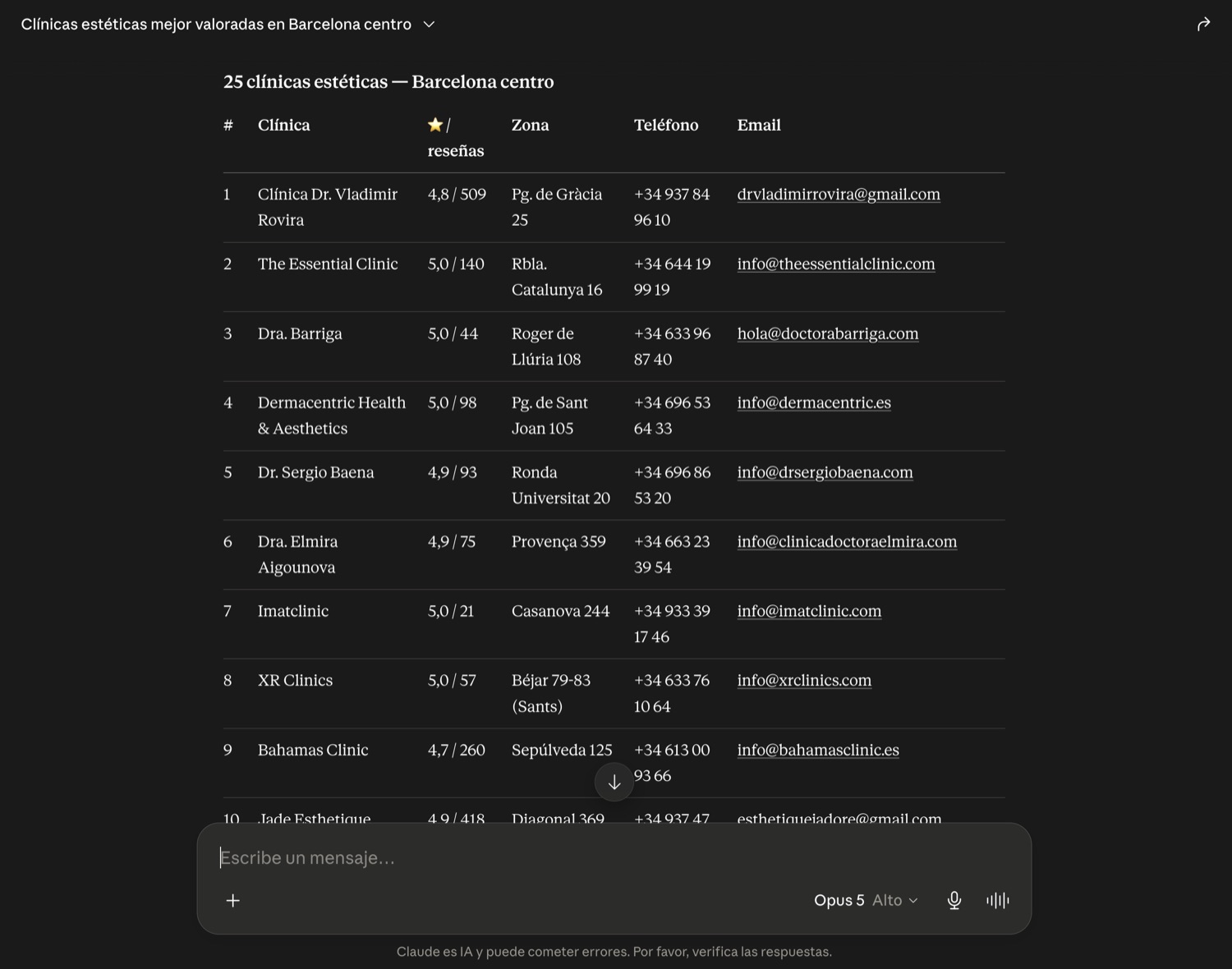Screen dimensions: 1232x969
Task: Open drvladimirrovira@gmail.com email link
Action: [x=839, y=195]
